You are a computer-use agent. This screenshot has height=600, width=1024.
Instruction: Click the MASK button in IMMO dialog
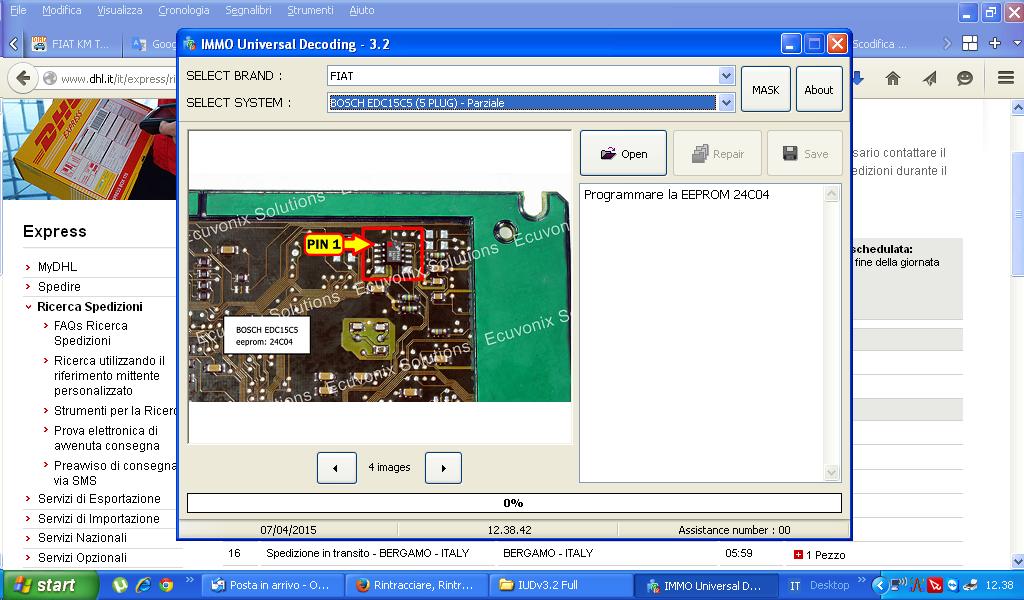[x=765, y=89]
